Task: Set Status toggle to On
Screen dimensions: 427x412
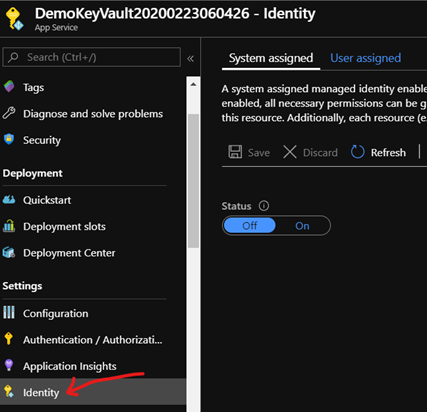Action: [x=302, y=226]
